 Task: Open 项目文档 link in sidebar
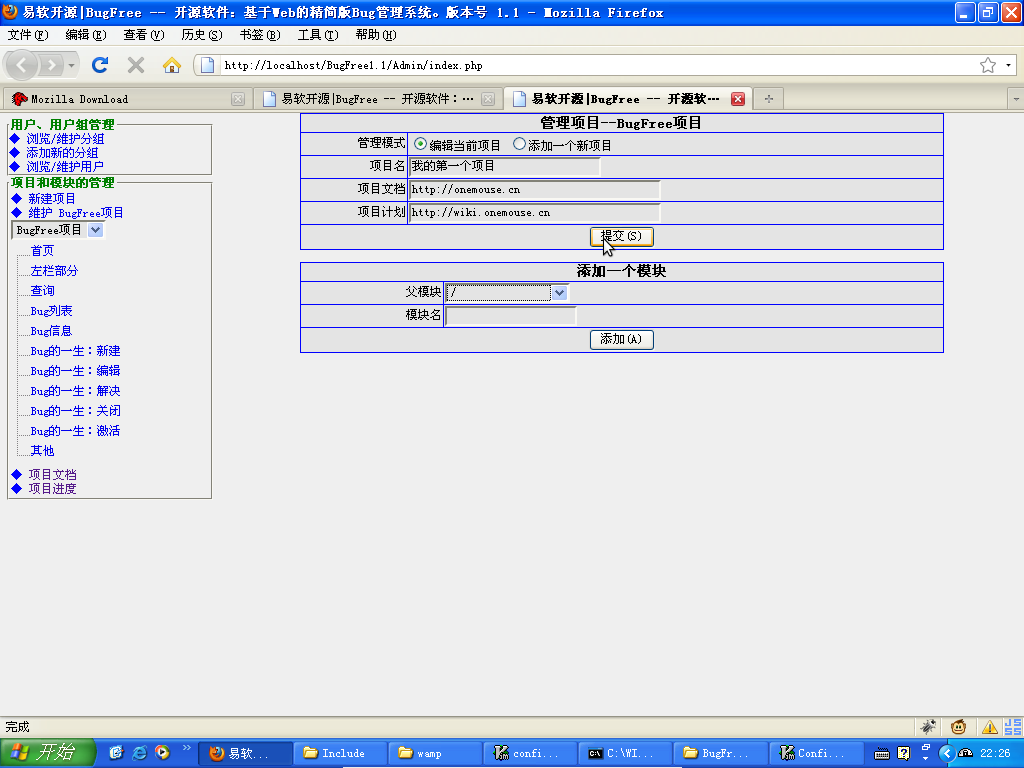(x=52, y=474)
